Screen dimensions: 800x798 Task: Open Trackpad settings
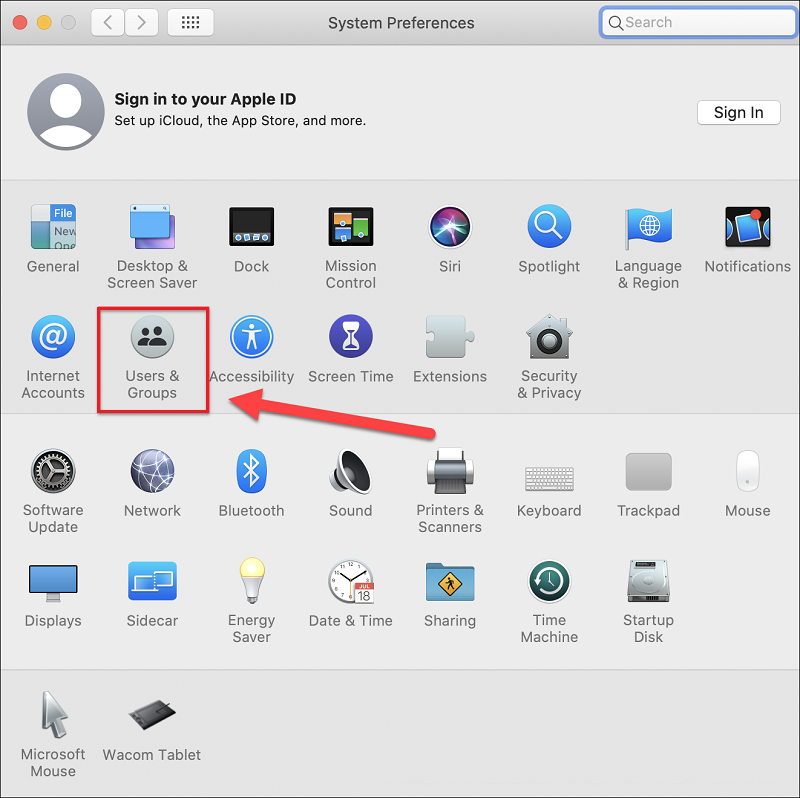tap(648, 472)
